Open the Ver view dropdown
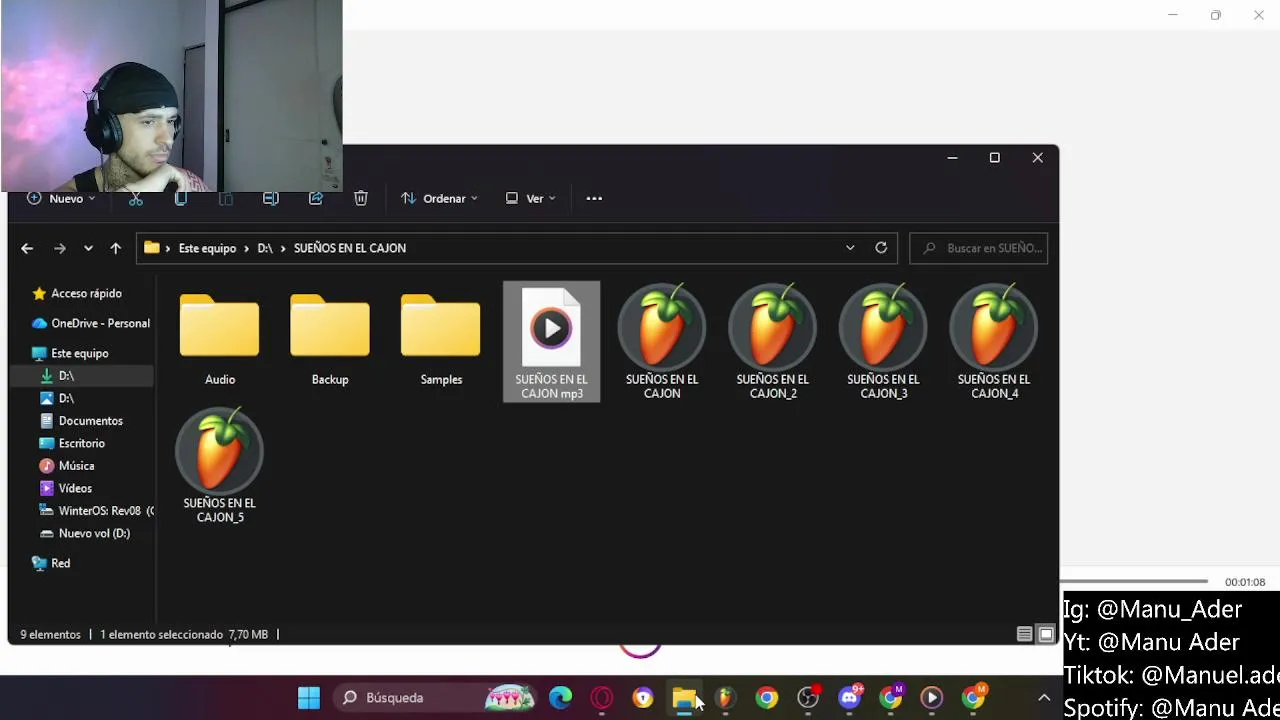The width and height of the screenshot is (1280, 720). (530, 198)
